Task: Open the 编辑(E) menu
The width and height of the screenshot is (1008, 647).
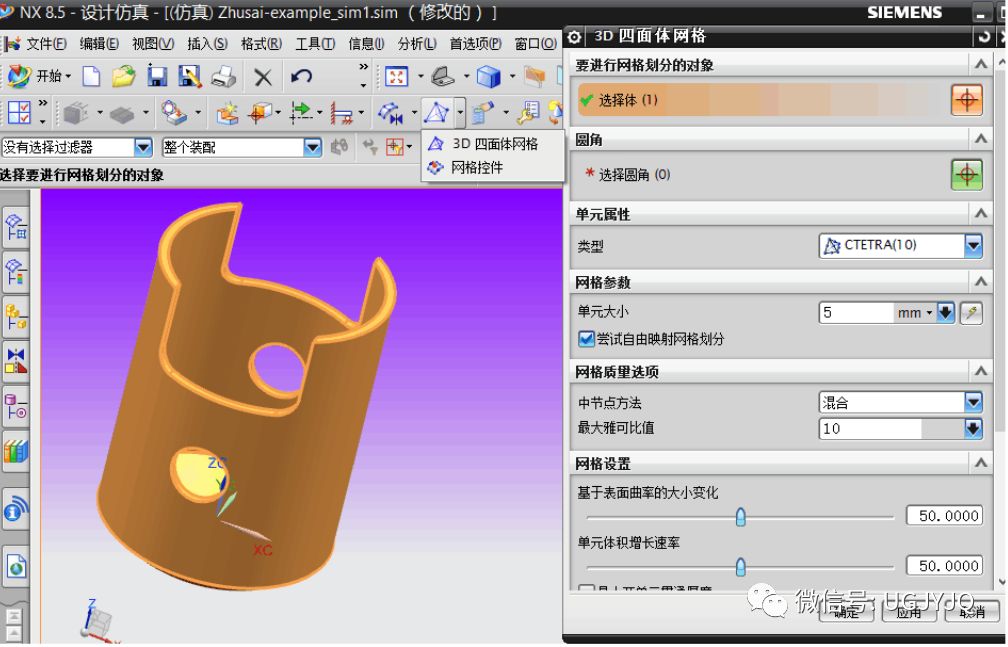Action: (98, 44)
